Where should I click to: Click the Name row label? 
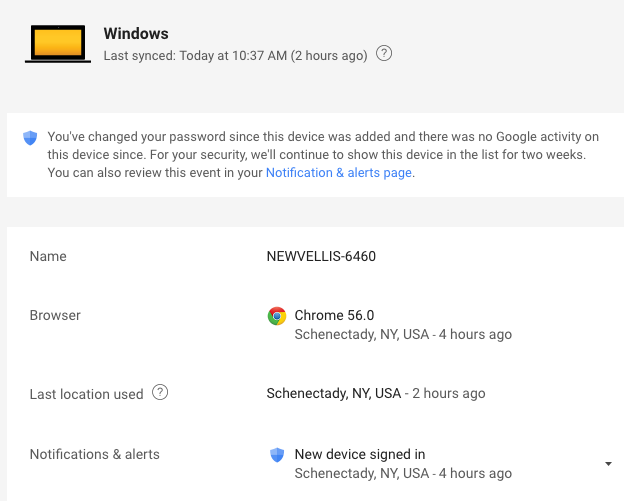(x=48, y=256)
